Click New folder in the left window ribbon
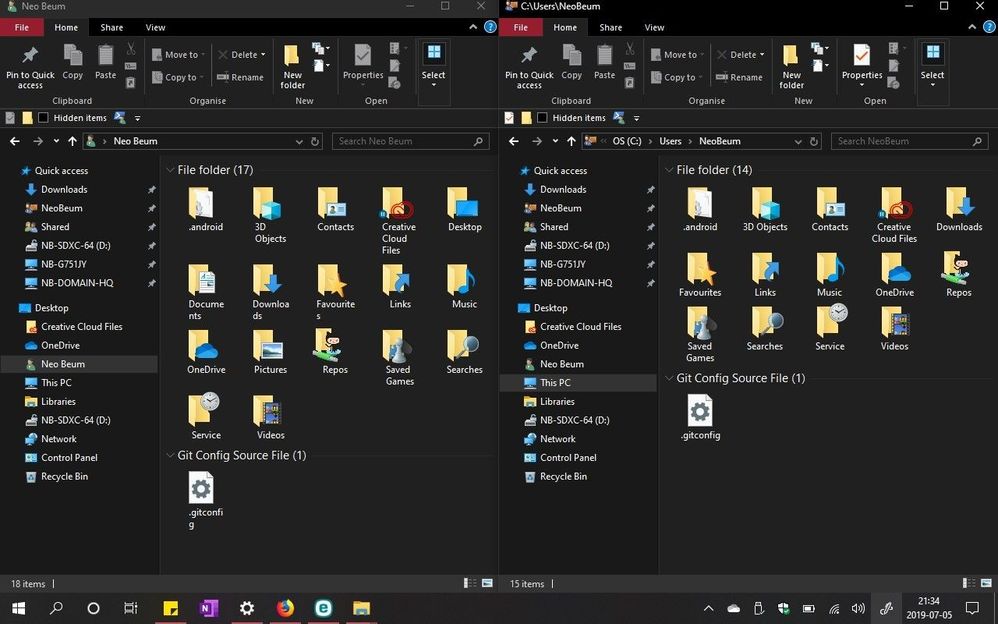Screen dimensions: 998x624 pyautogui.click(x=292, y=64)
